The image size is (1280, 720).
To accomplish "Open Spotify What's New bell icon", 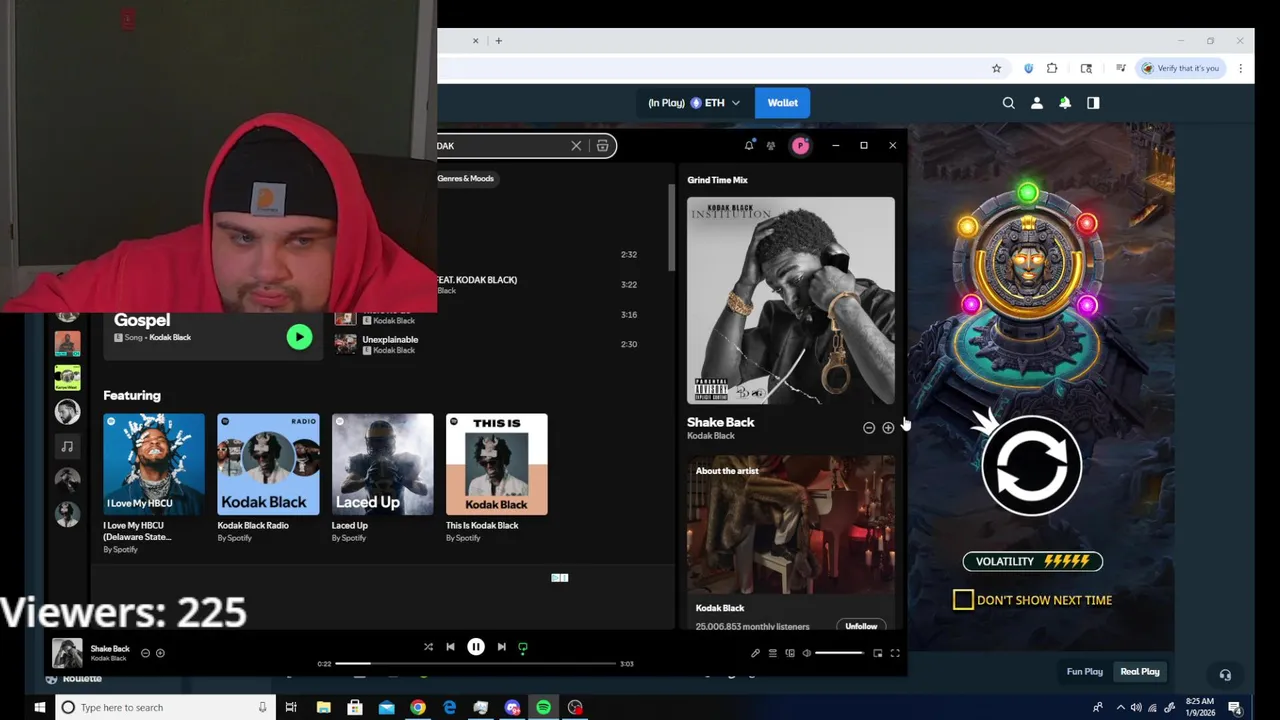I will tap(749, 145).
